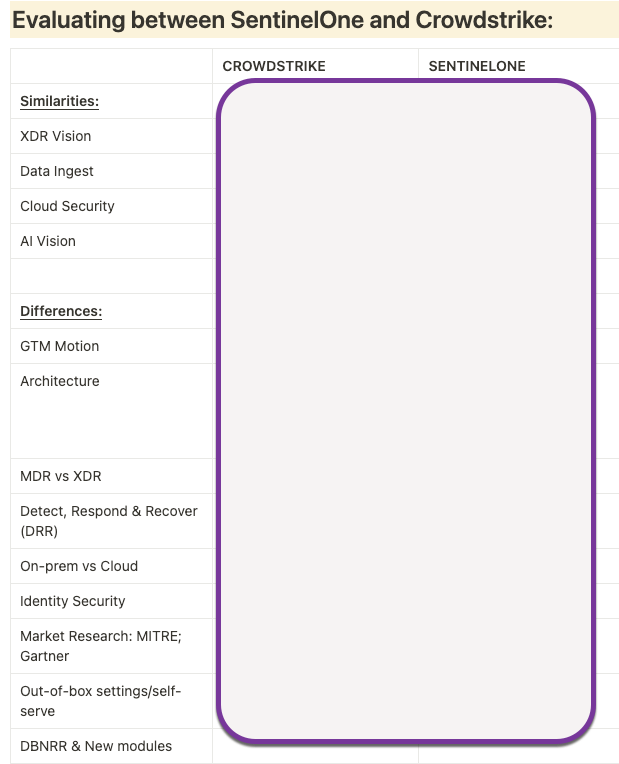Click the blank top-left header cell
Viewport: 619px width, 764px height.
tap(111, 66)
